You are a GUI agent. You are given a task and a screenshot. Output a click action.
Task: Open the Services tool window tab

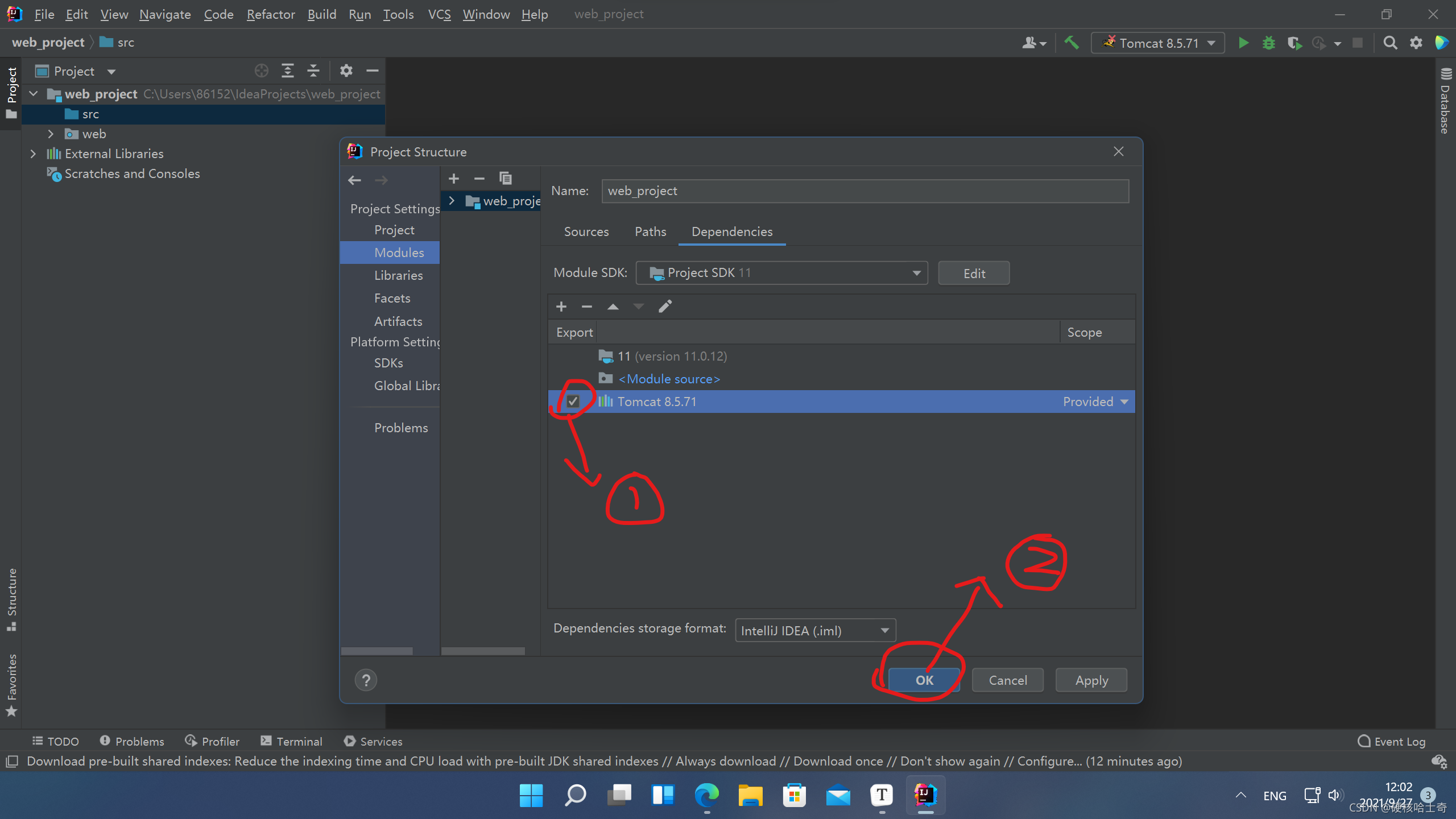coord(373,742)
